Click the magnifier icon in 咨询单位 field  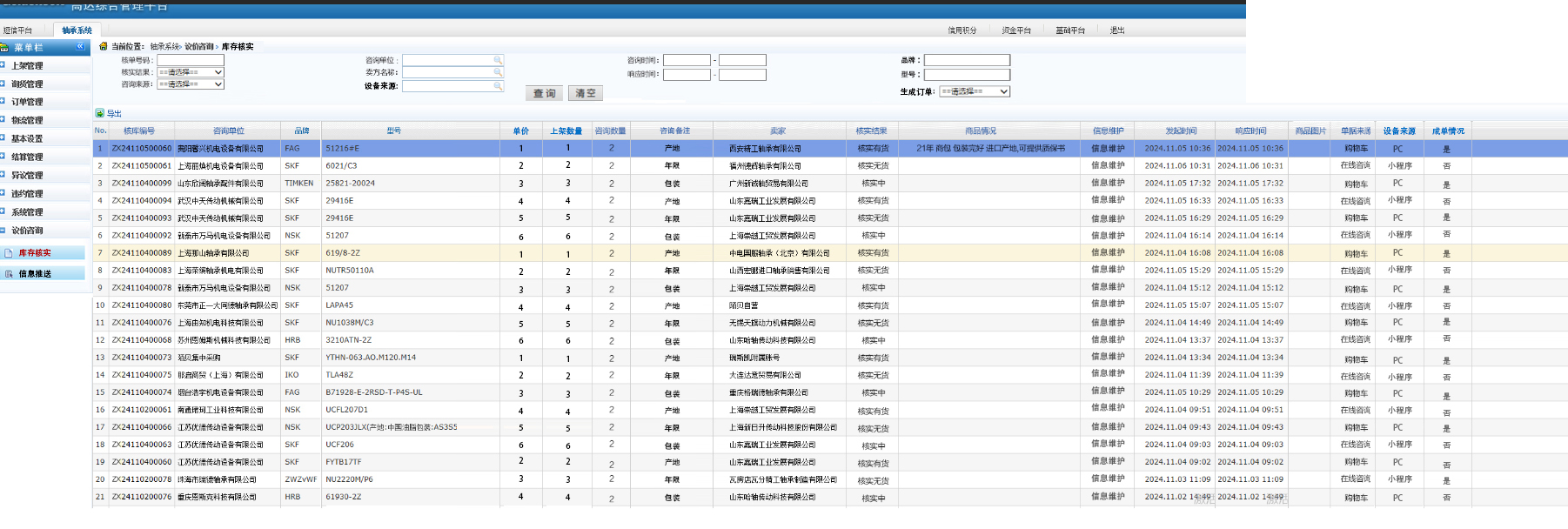point(498,60)
